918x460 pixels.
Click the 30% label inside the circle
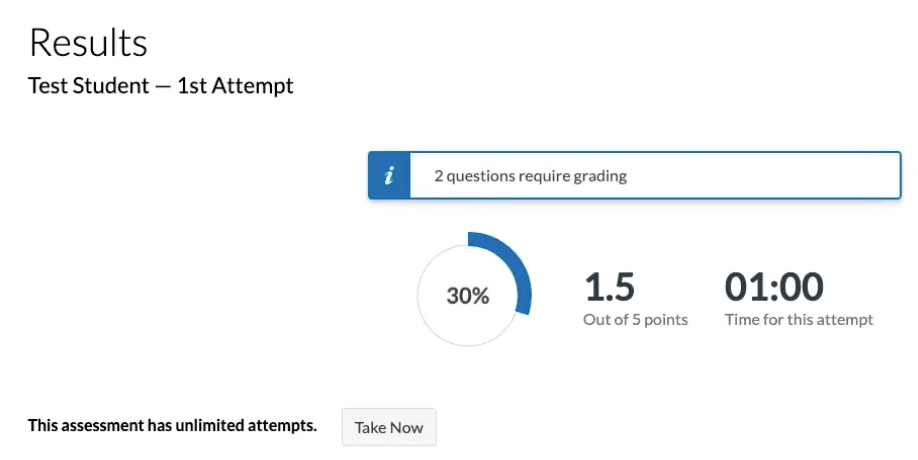pyautogui.click(x=468, y=296)
